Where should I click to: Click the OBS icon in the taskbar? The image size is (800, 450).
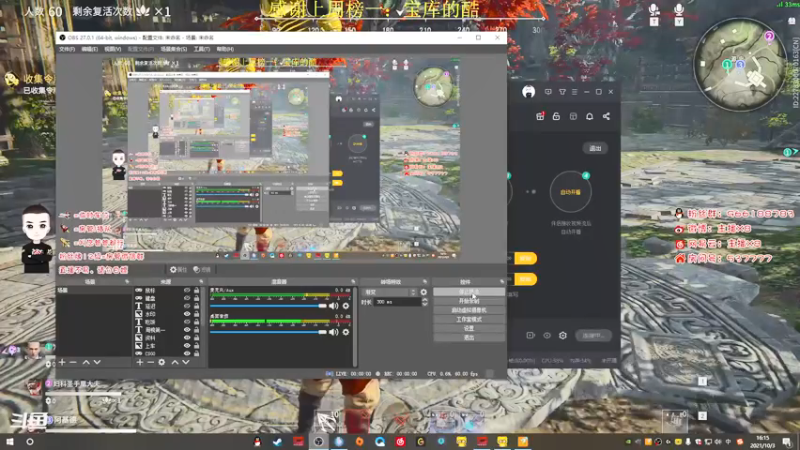pos(318,442)
